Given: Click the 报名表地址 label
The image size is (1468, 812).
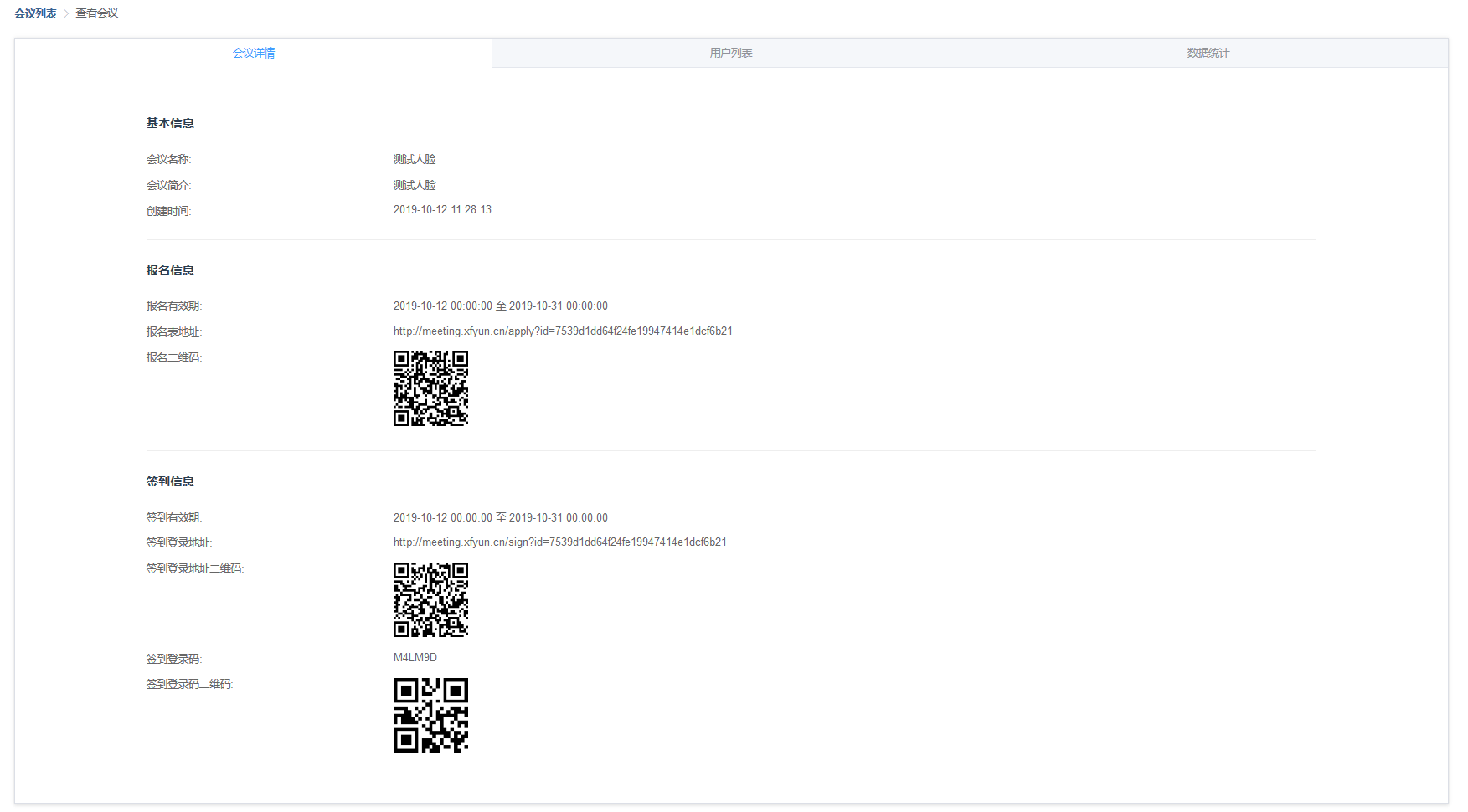Looking at the screenshot, I should 174,332.
